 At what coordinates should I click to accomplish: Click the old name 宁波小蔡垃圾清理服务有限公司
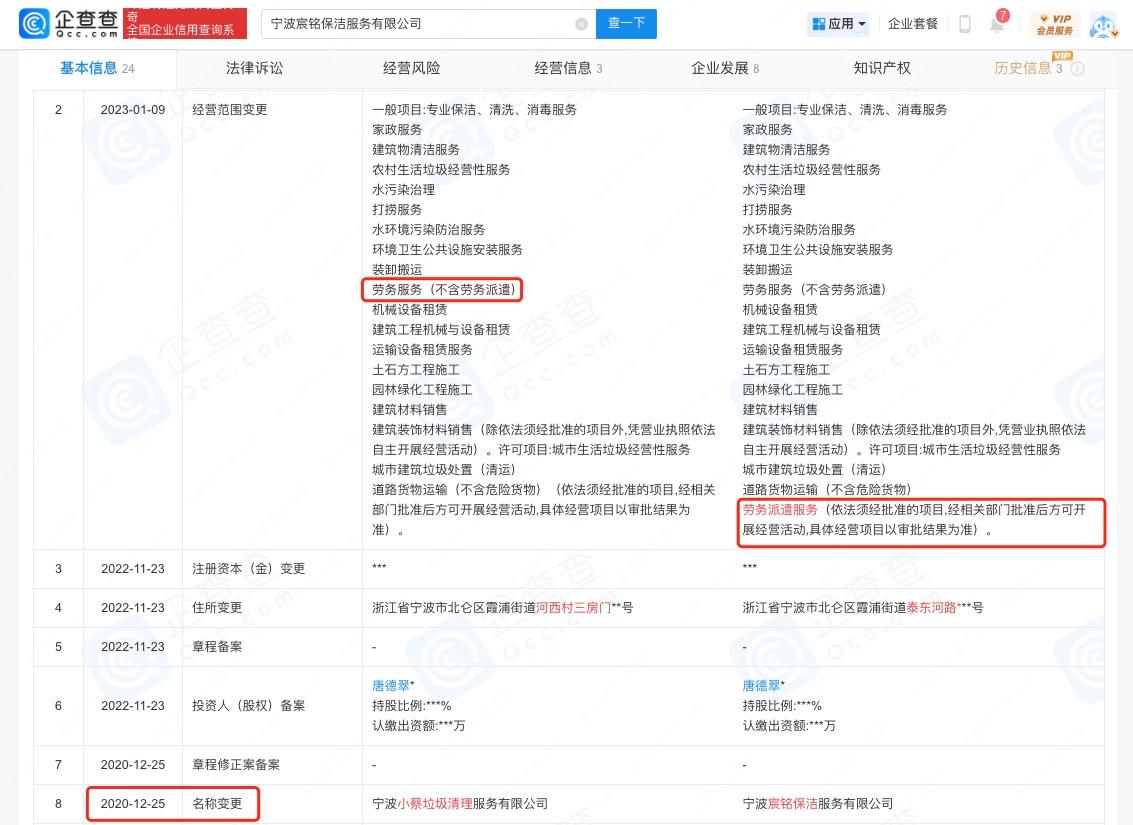tap(460, 804)
